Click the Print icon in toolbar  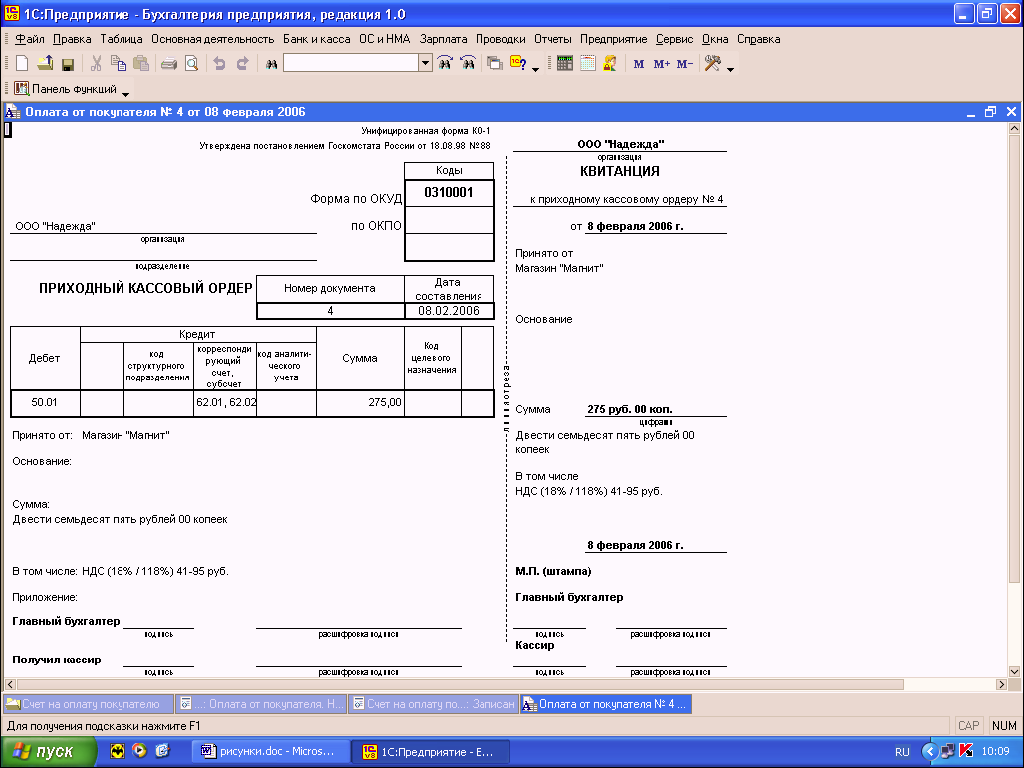(168, 63)
